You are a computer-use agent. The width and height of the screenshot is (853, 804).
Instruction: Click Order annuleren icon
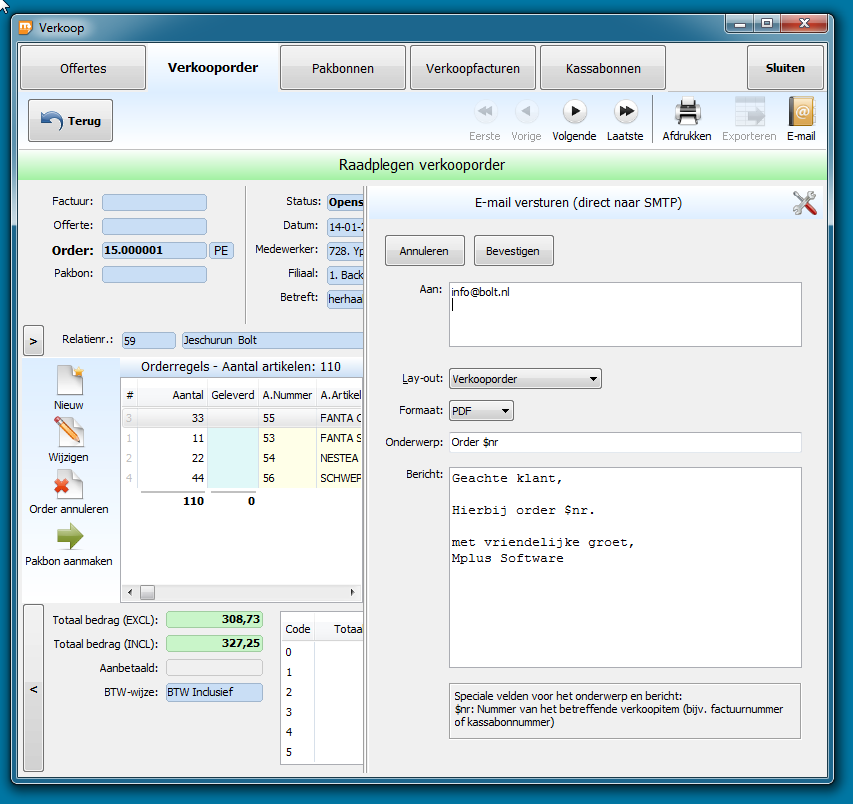pos(69,492)
